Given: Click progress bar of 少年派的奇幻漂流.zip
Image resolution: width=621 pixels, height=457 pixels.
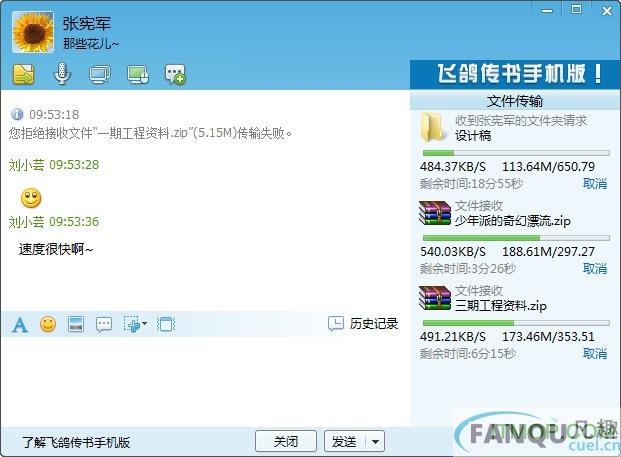Looking at the screenshot, I should coord(516,238).
